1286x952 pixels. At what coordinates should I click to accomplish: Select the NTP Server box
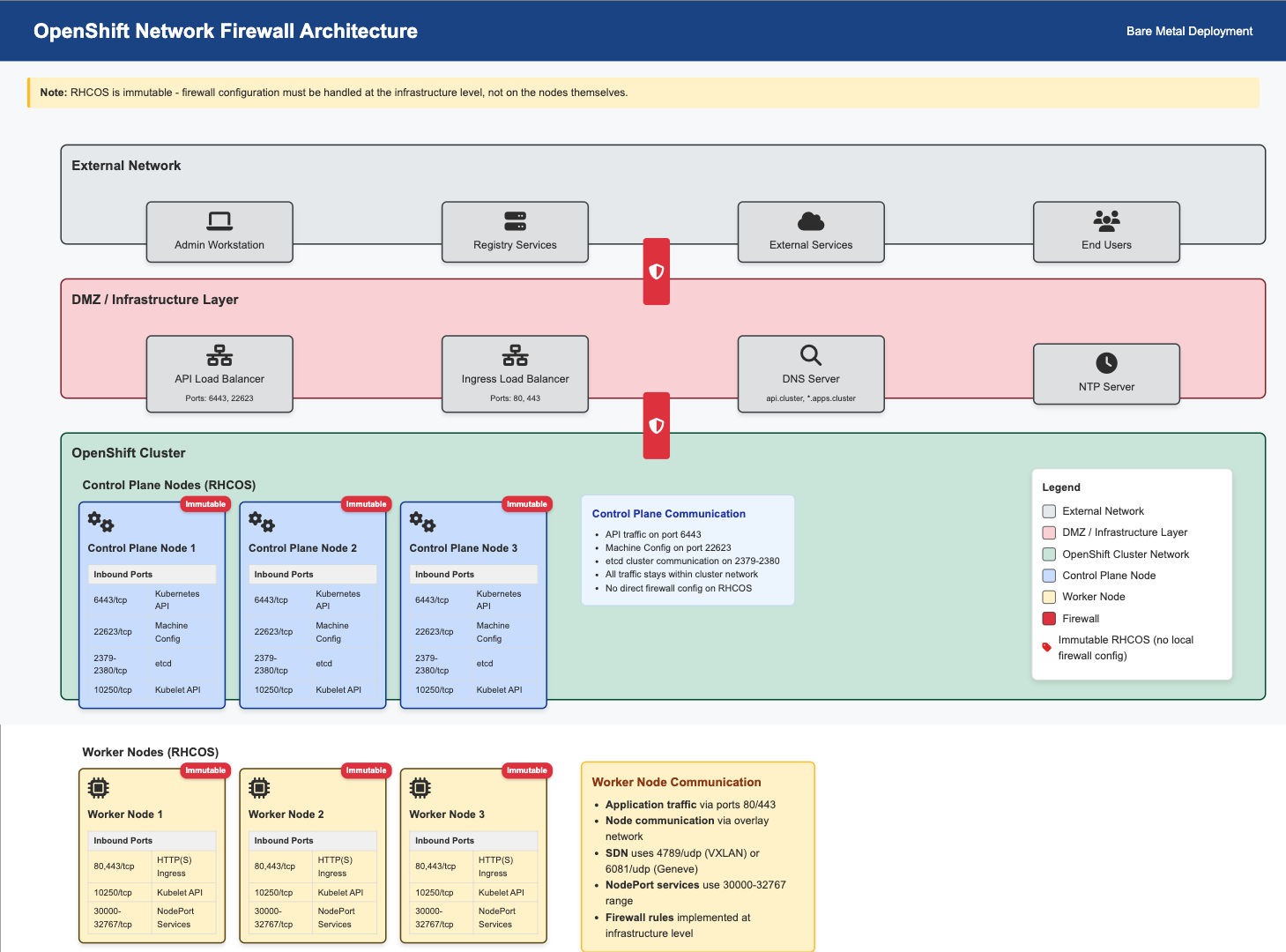[1106, 374]
